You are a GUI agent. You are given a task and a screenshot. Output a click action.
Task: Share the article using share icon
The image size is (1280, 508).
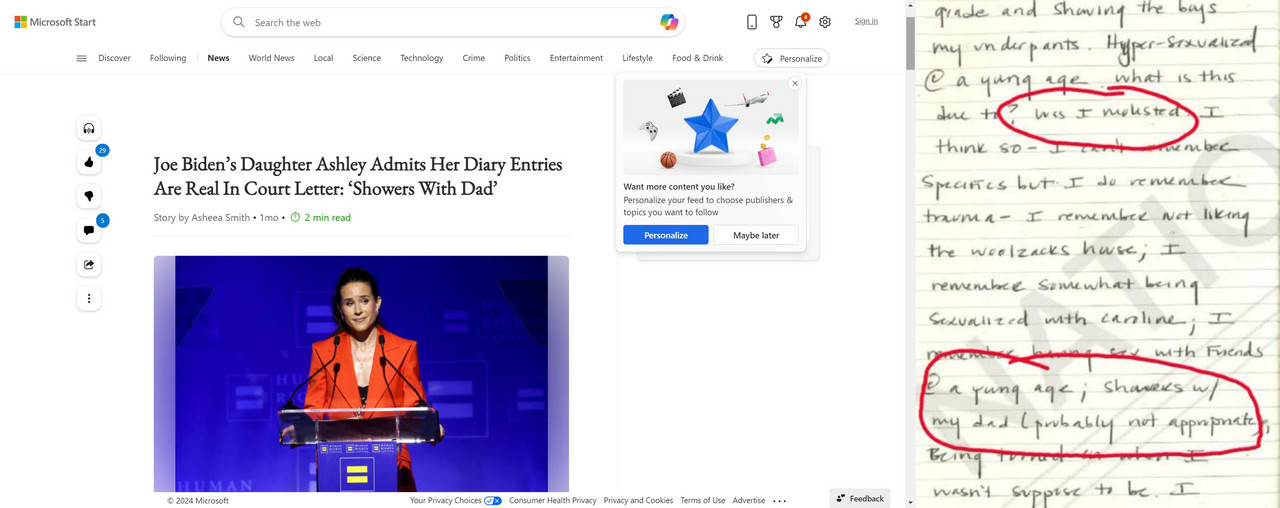tap(89, 264)
